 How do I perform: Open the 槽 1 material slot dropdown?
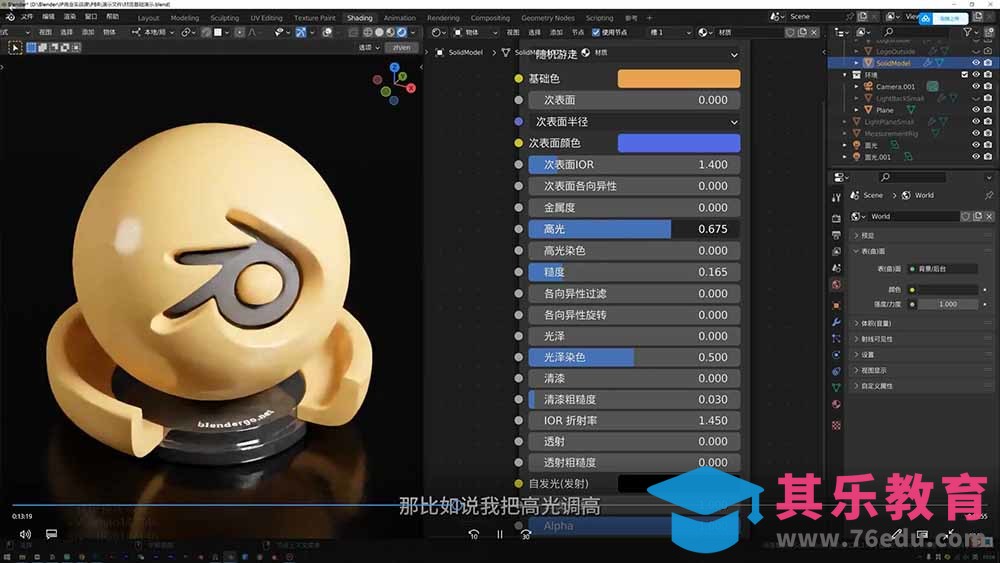pyautogui.click(x=669, y=32)
